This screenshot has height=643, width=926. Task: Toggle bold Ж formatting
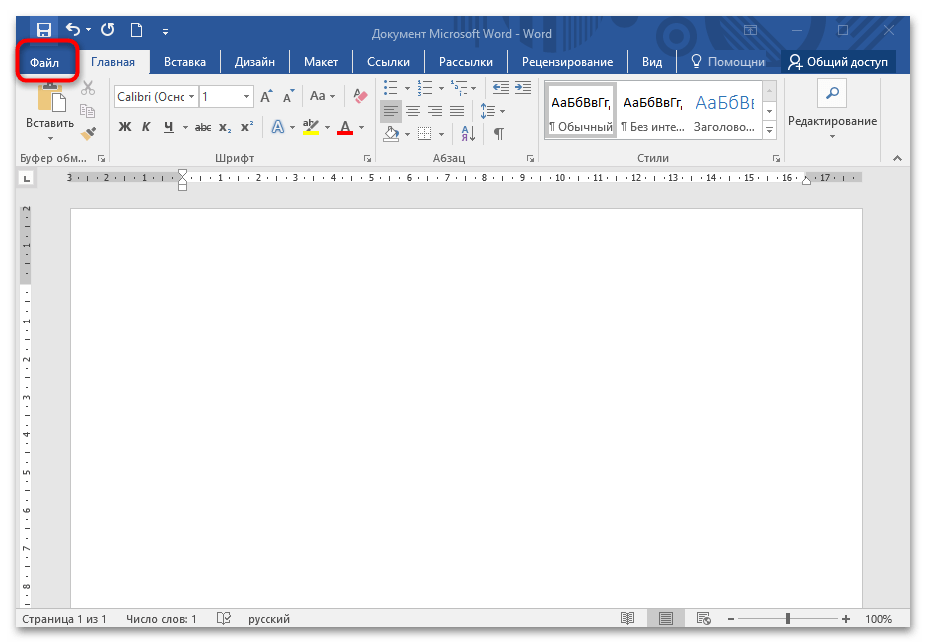[125, 127]
